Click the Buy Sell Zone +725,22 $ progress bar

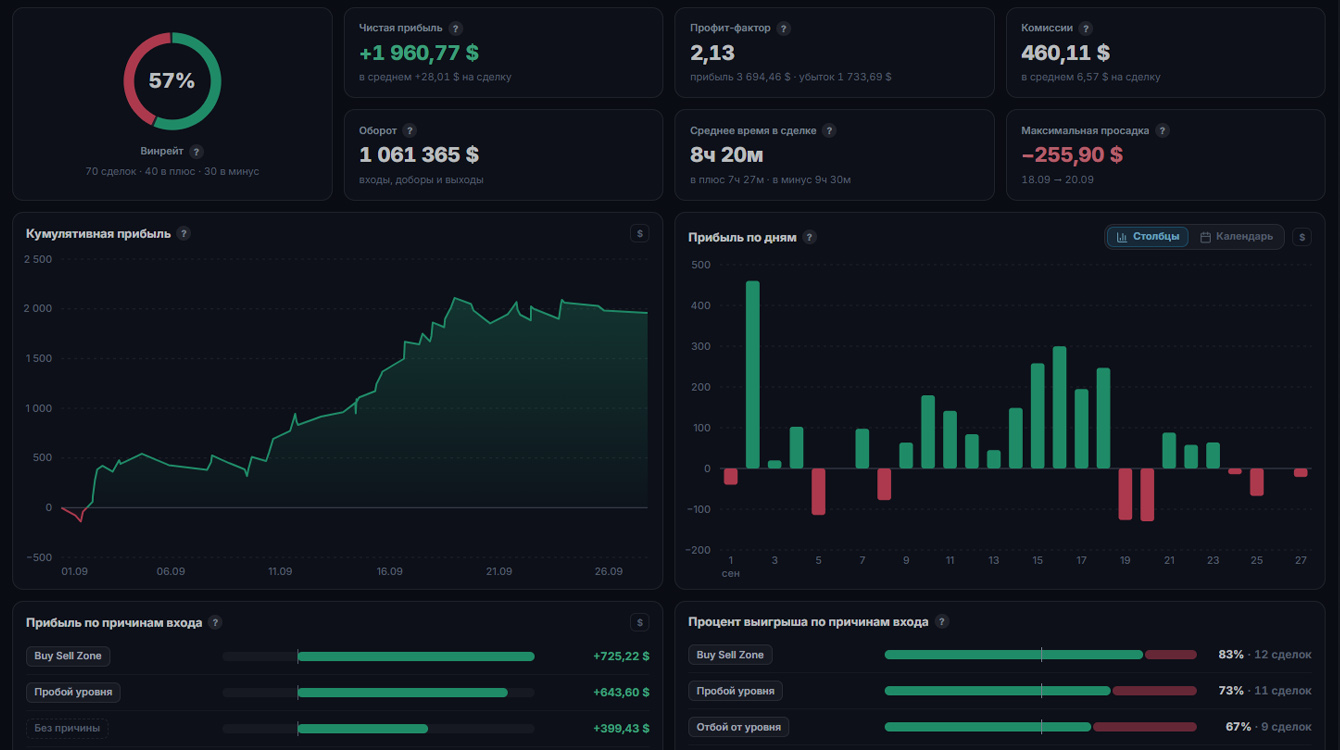pyautogui.click(x=378, y=657)
